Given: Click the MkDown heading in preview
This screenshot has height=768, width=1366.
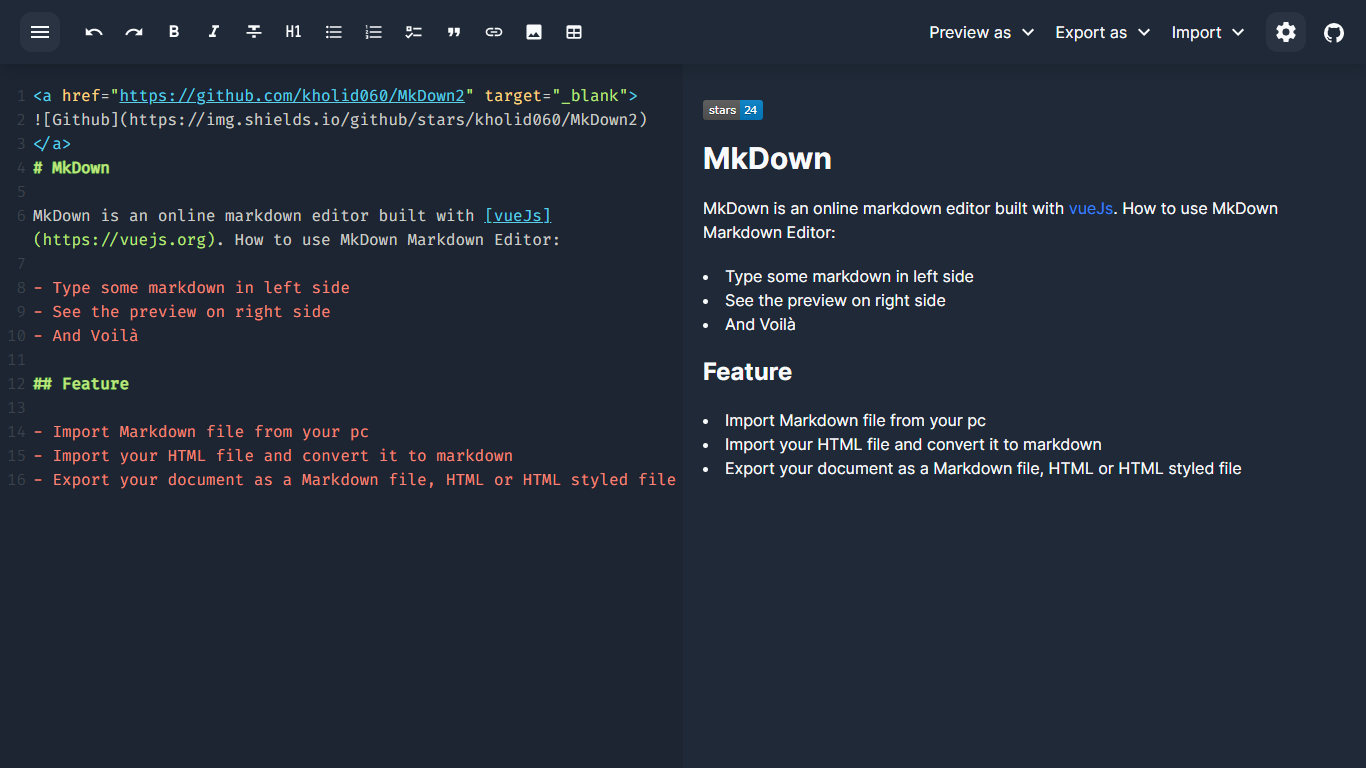Looking at the screenshot, I should (x=767, y=159).
